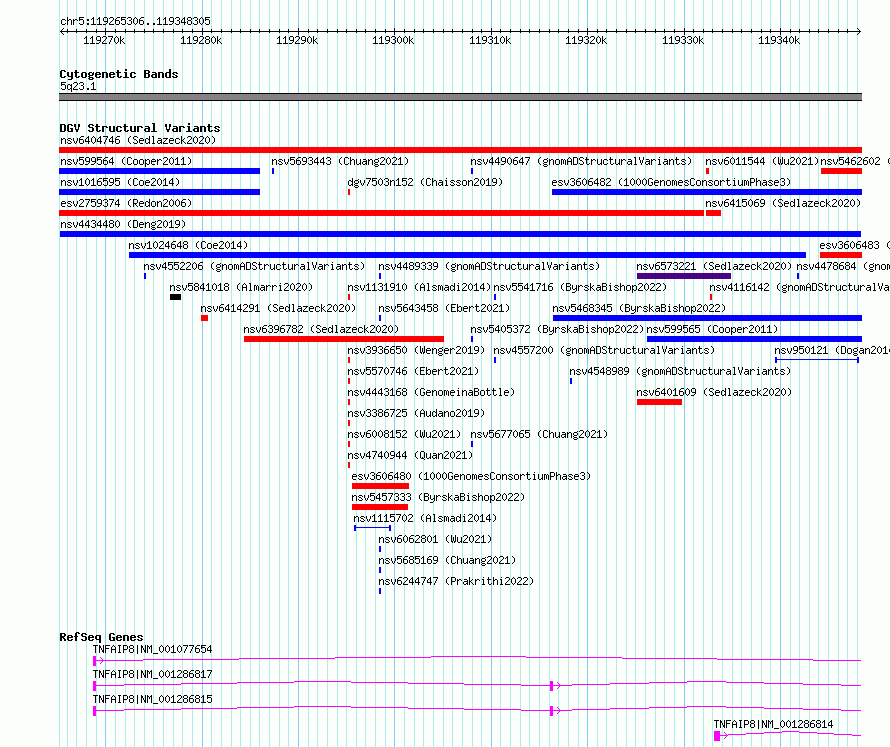Open nsv5685169 (Chuang2021) label

click(447, 560)
